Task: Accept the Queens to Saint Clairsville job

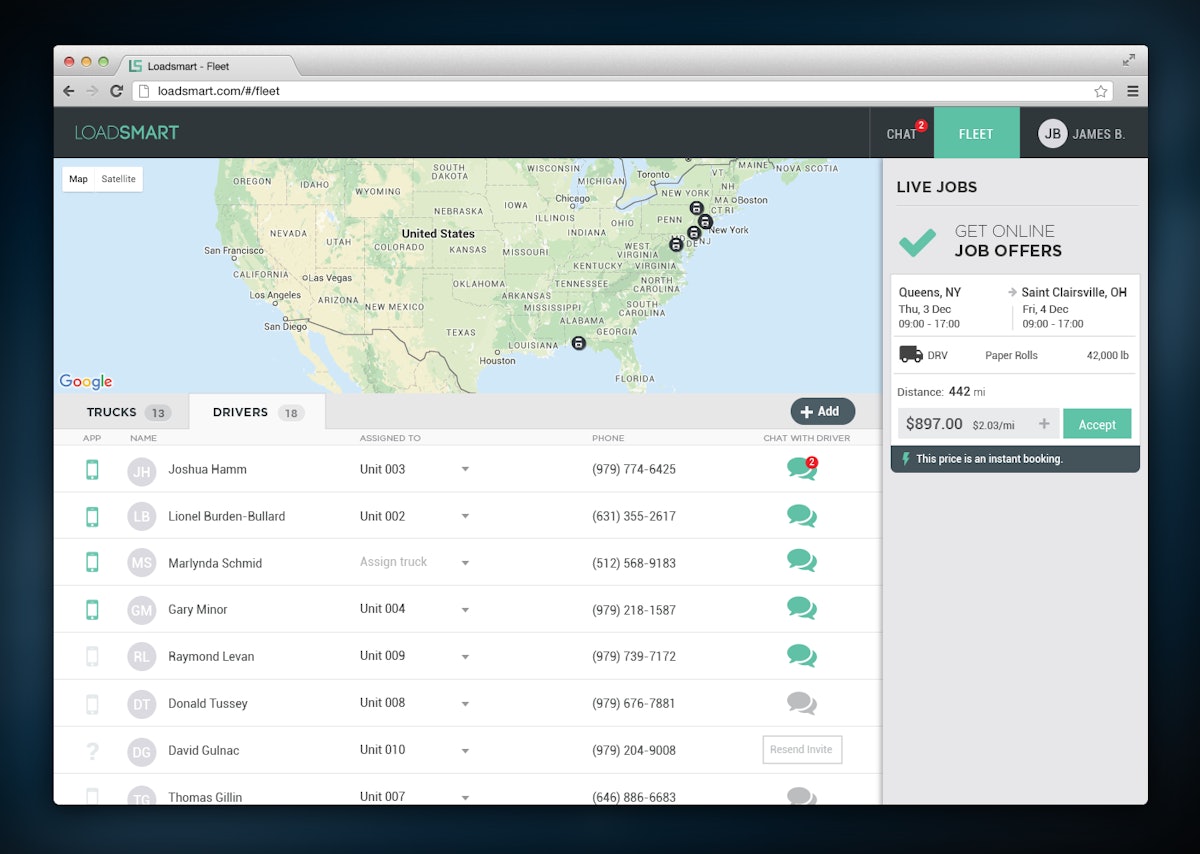Action: [x=1096, y=424]
